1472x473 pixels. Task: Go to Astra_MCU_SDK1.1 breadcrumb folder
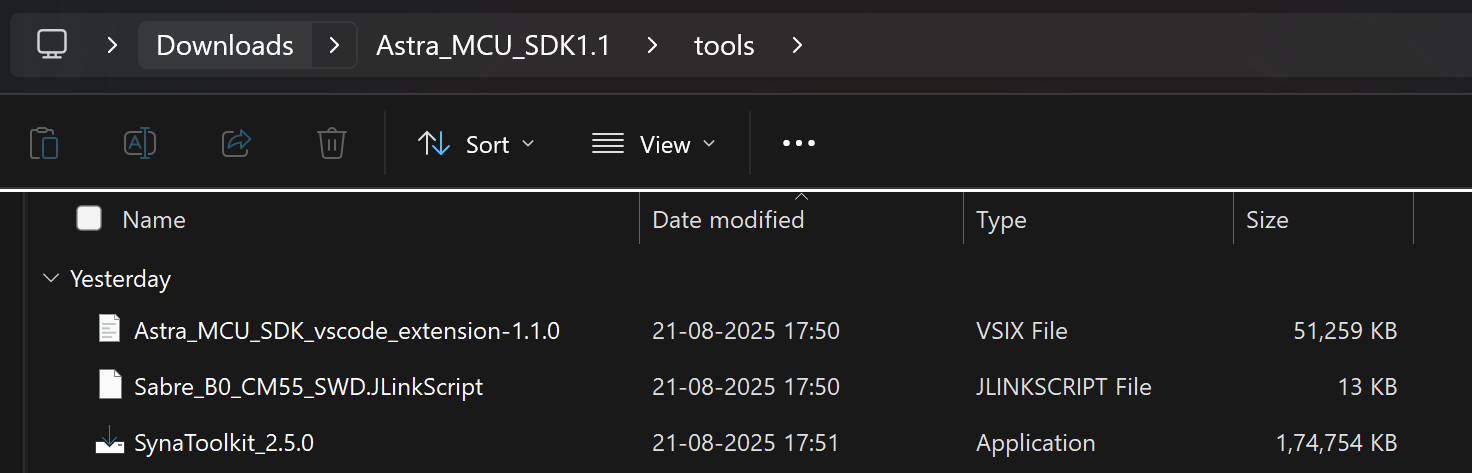click(x=493, y=45)
